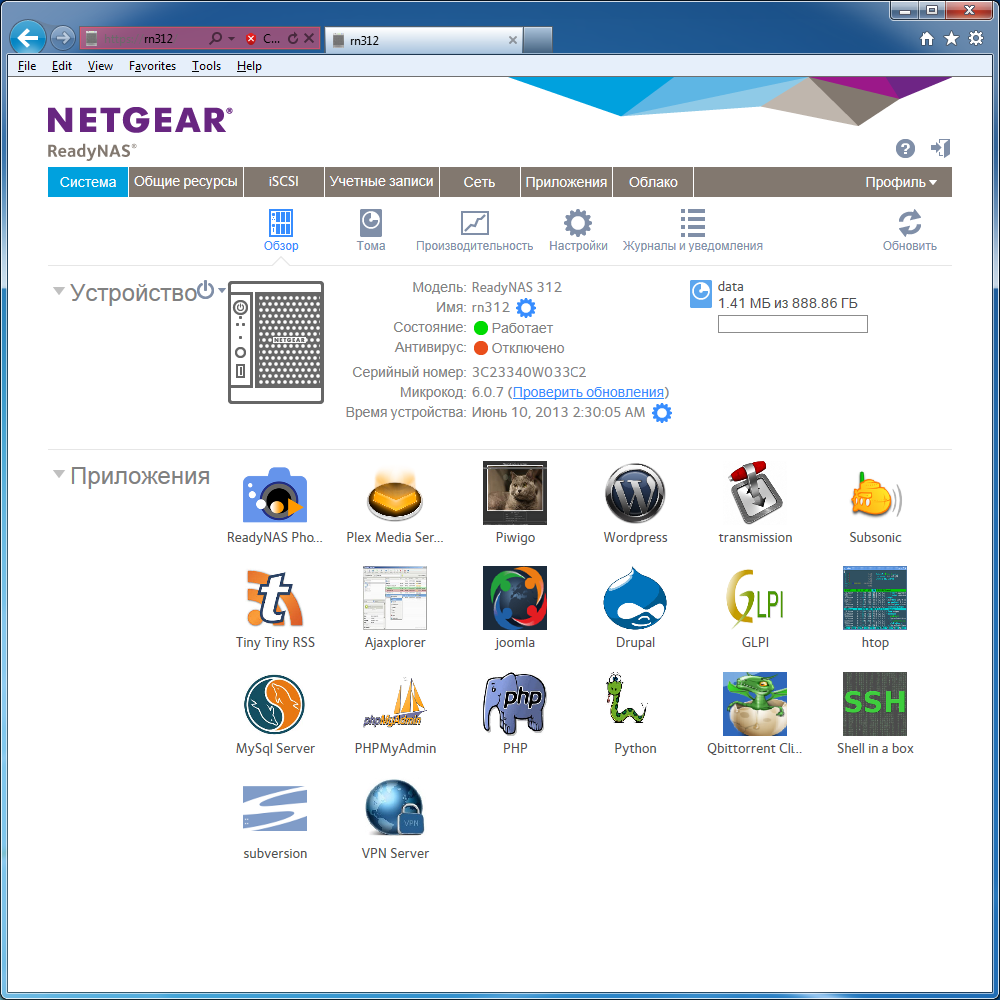Launch the Ajaxplorer app
The width and height of the screenshot is (1000, 1000).
[395, 598]
